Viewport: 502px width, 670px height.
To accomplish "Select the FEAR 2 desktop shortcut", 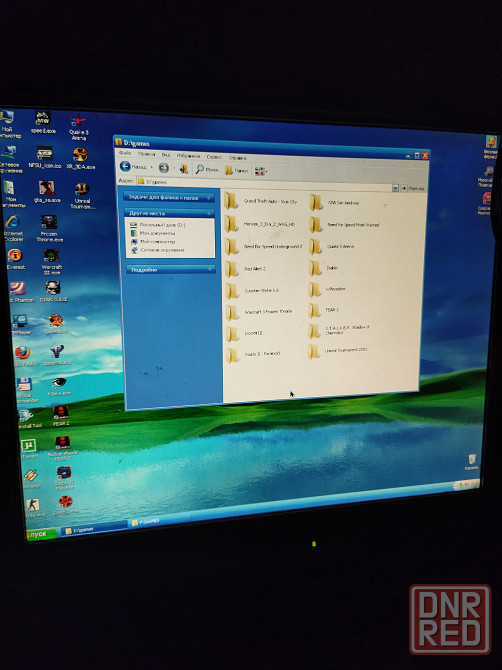I will [x=61, y=416].
